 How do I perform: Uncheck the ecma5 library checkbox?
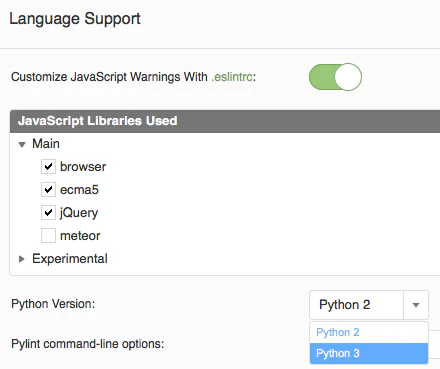[48, 189]
